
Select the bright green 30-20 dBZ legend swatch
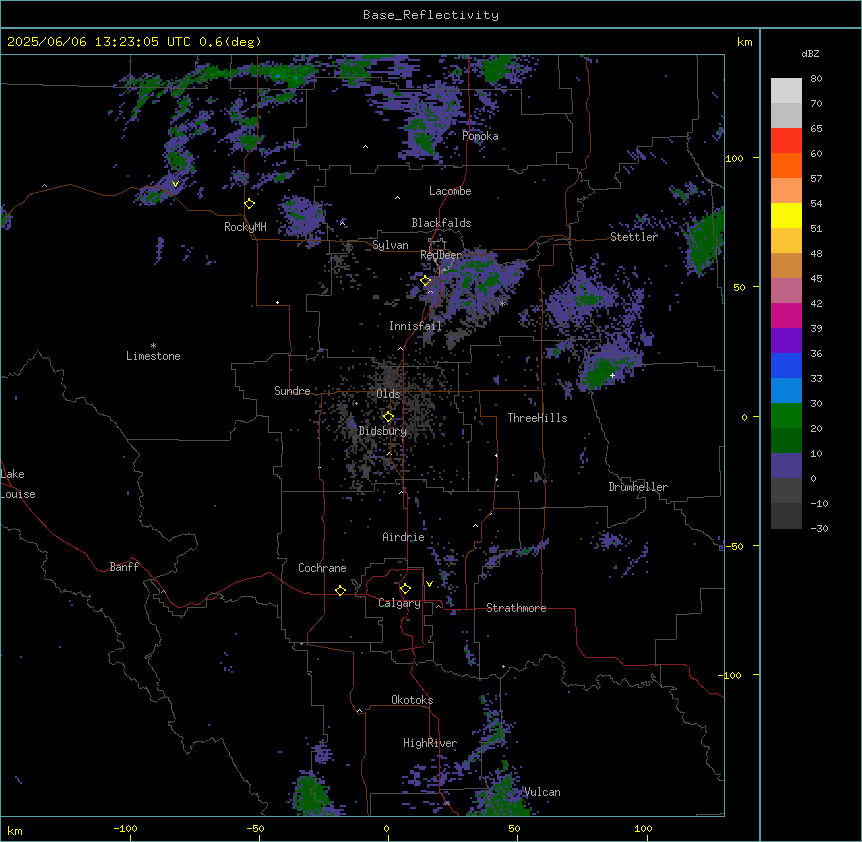coord(786,416)
